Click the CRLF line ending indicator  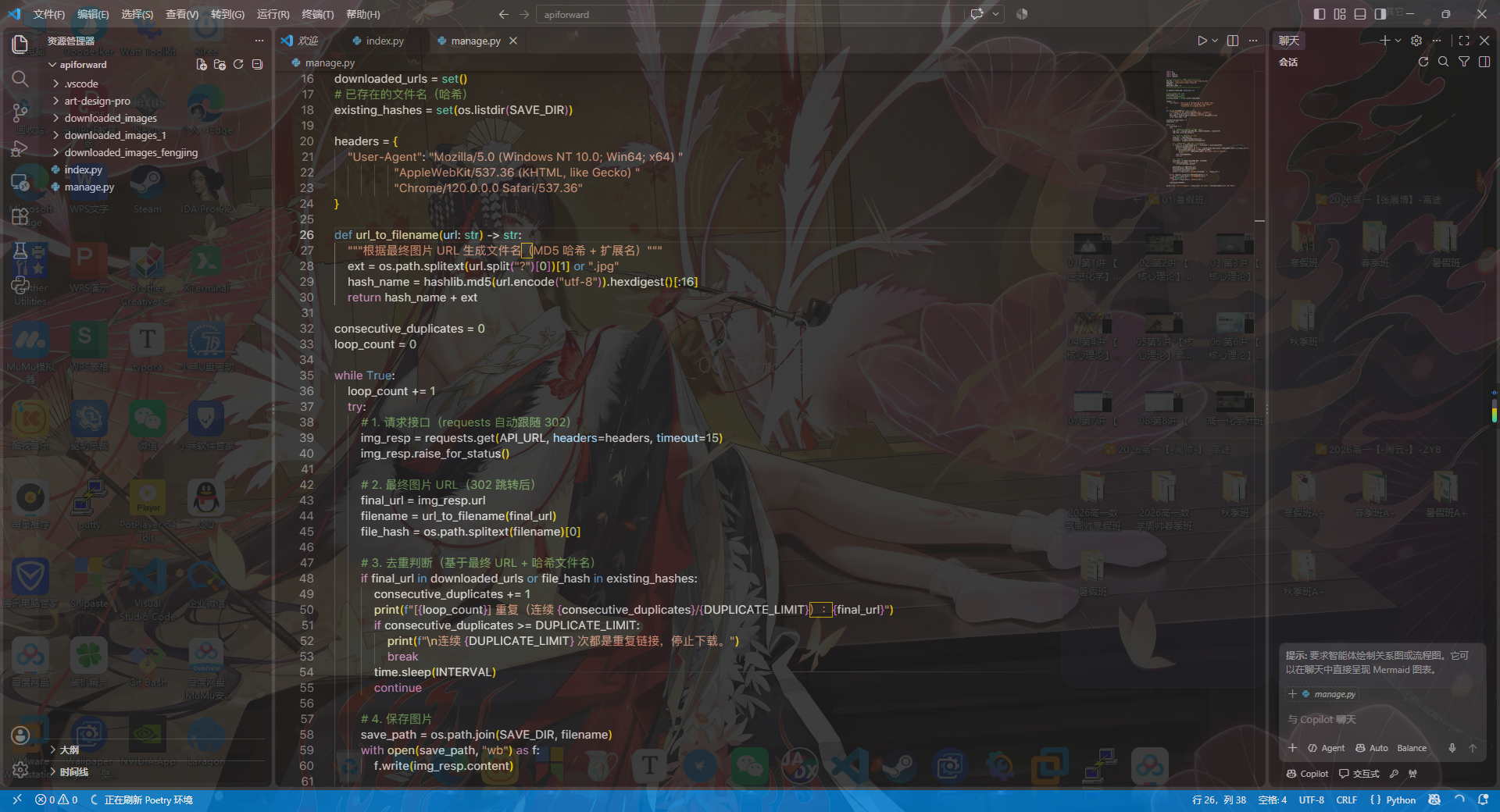point(1347,800)
